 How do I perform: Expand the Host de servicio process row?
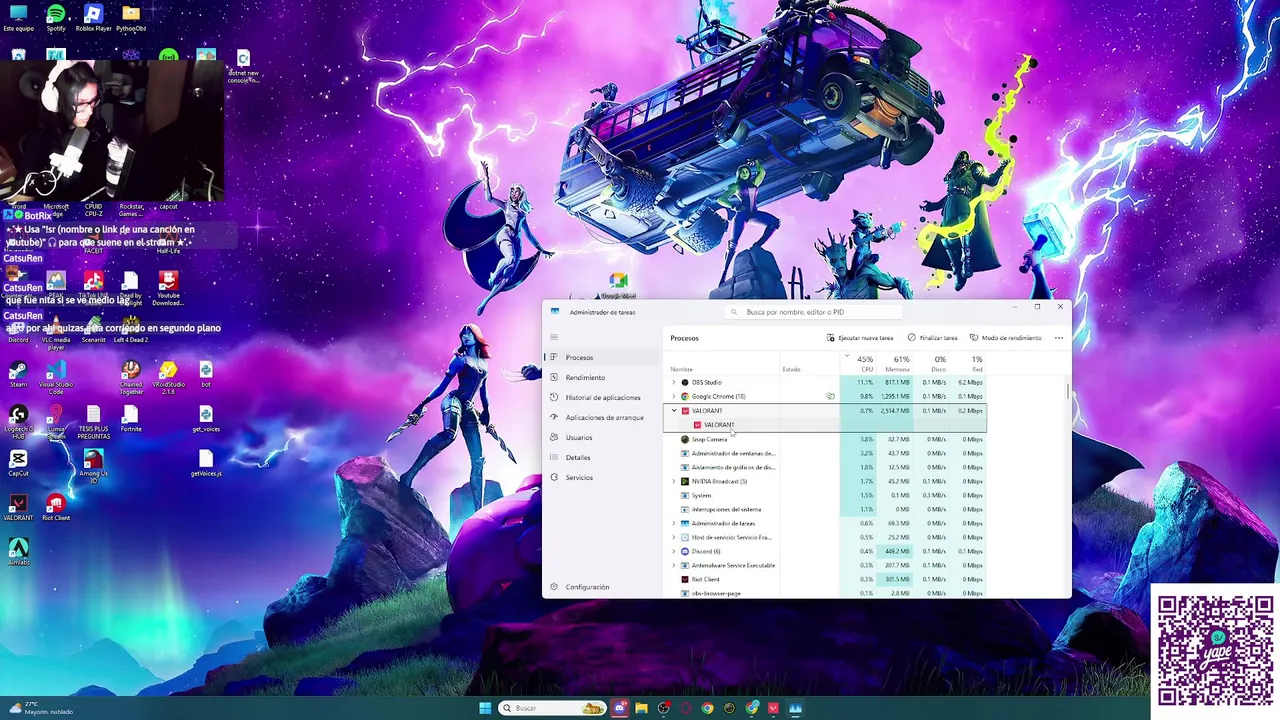(x=674, y=537)
